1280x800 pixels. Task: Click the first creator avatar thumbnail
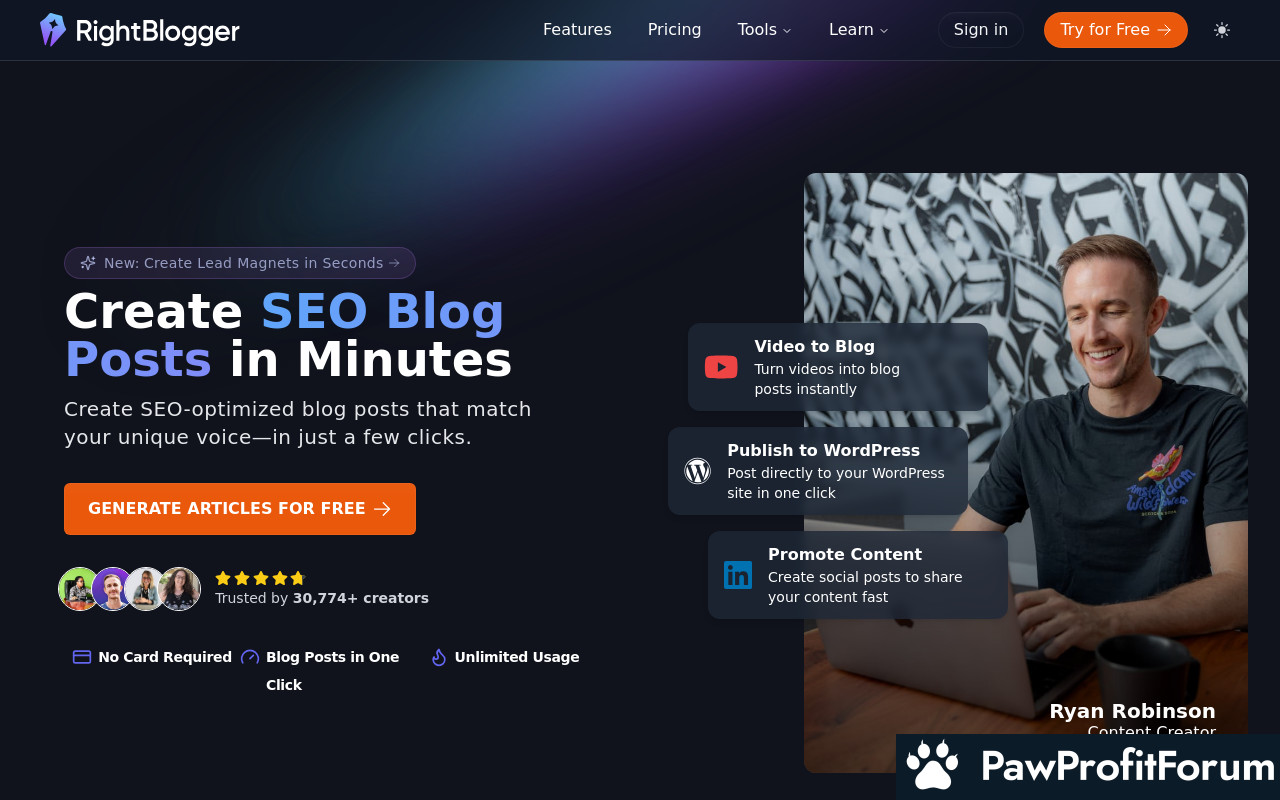(x=78, y=589)
